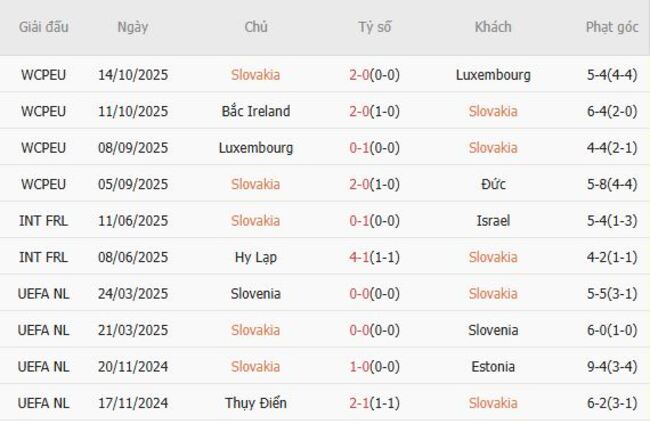Open the 1-0(0-0) match result
The height and width of the screenshot is (424, 650).
click(x=375, y=367)
